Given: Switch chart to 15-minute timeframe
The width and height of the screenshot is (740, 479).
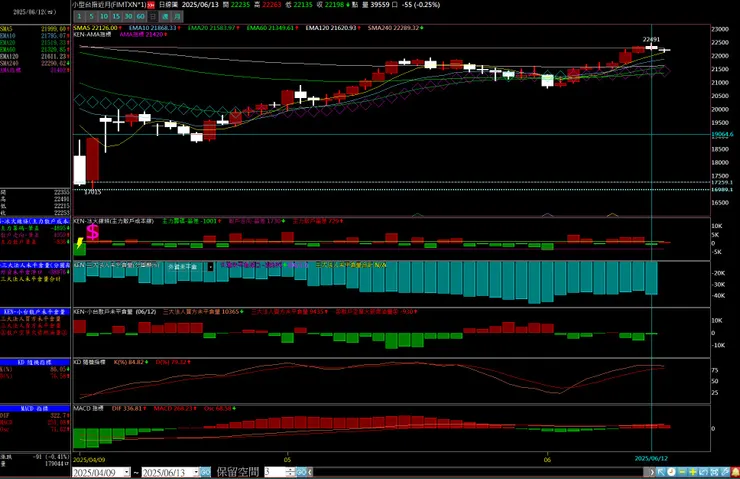Looking at the screenshot, I should [116, 17].
